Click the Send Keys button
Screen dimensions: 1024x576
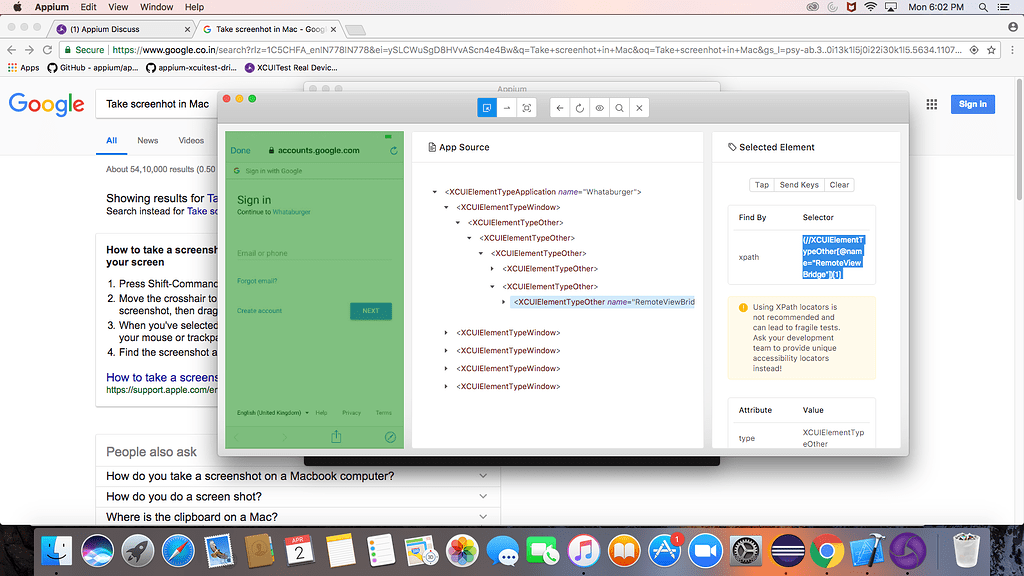point(799,185)
